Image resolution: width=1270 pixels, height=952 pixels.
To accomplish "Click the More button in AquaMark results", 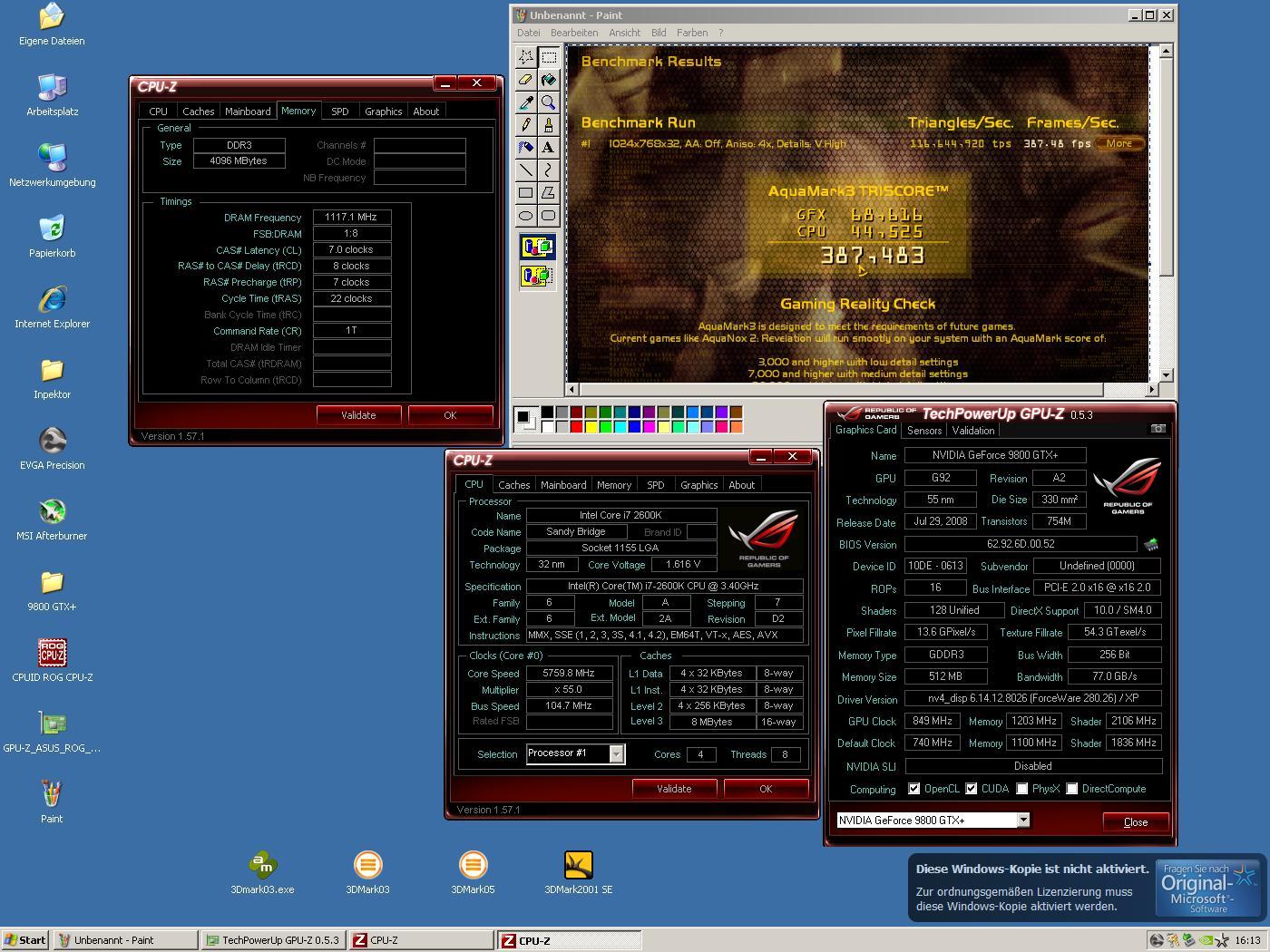I will (x=1119, y=143).
